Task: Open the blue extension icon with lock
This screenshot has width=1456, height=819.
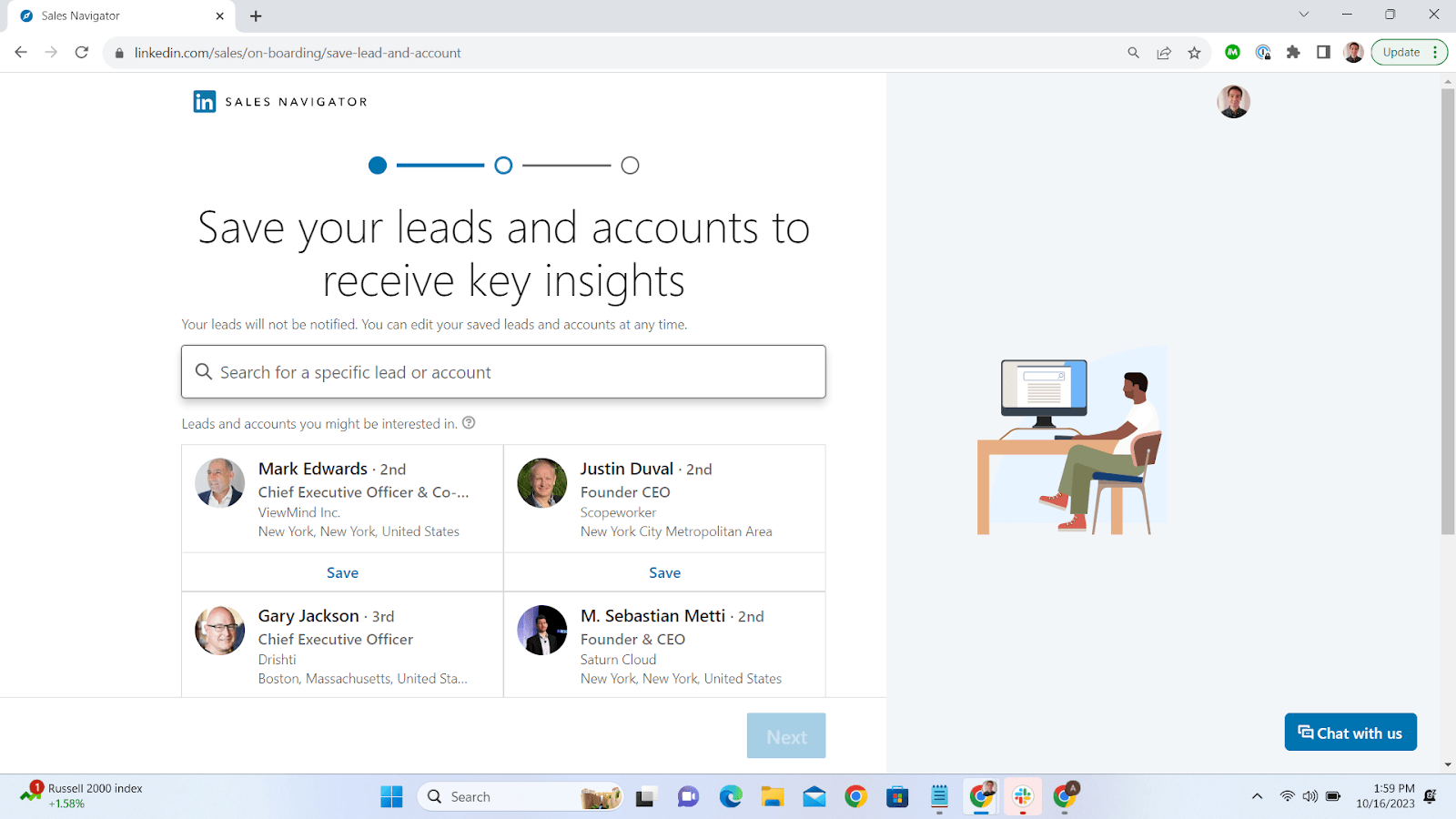Action: pyautogui.click(x=1263, y=53)
